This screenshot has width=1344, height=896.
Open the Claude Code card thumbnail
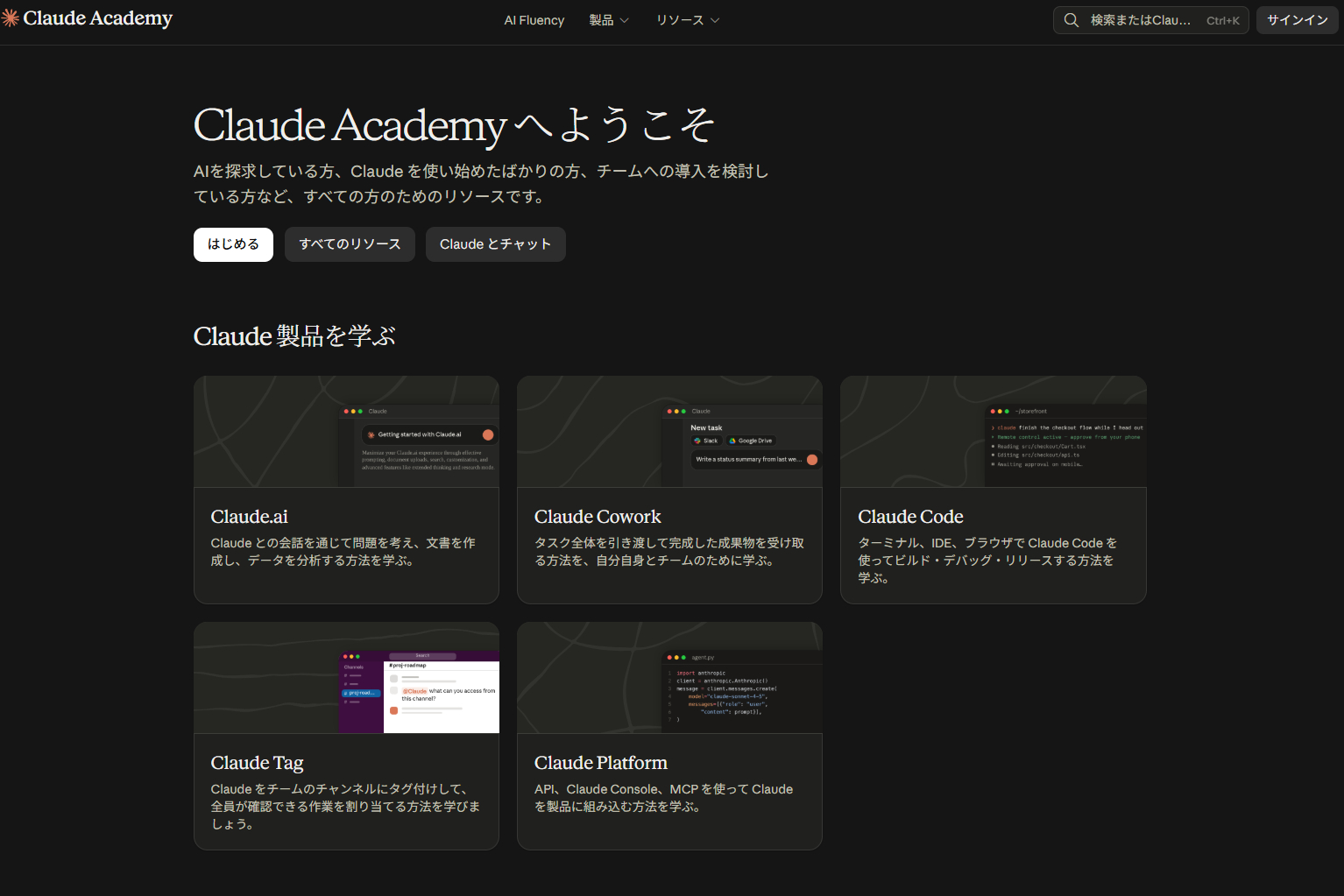click(x=994, y=432)
